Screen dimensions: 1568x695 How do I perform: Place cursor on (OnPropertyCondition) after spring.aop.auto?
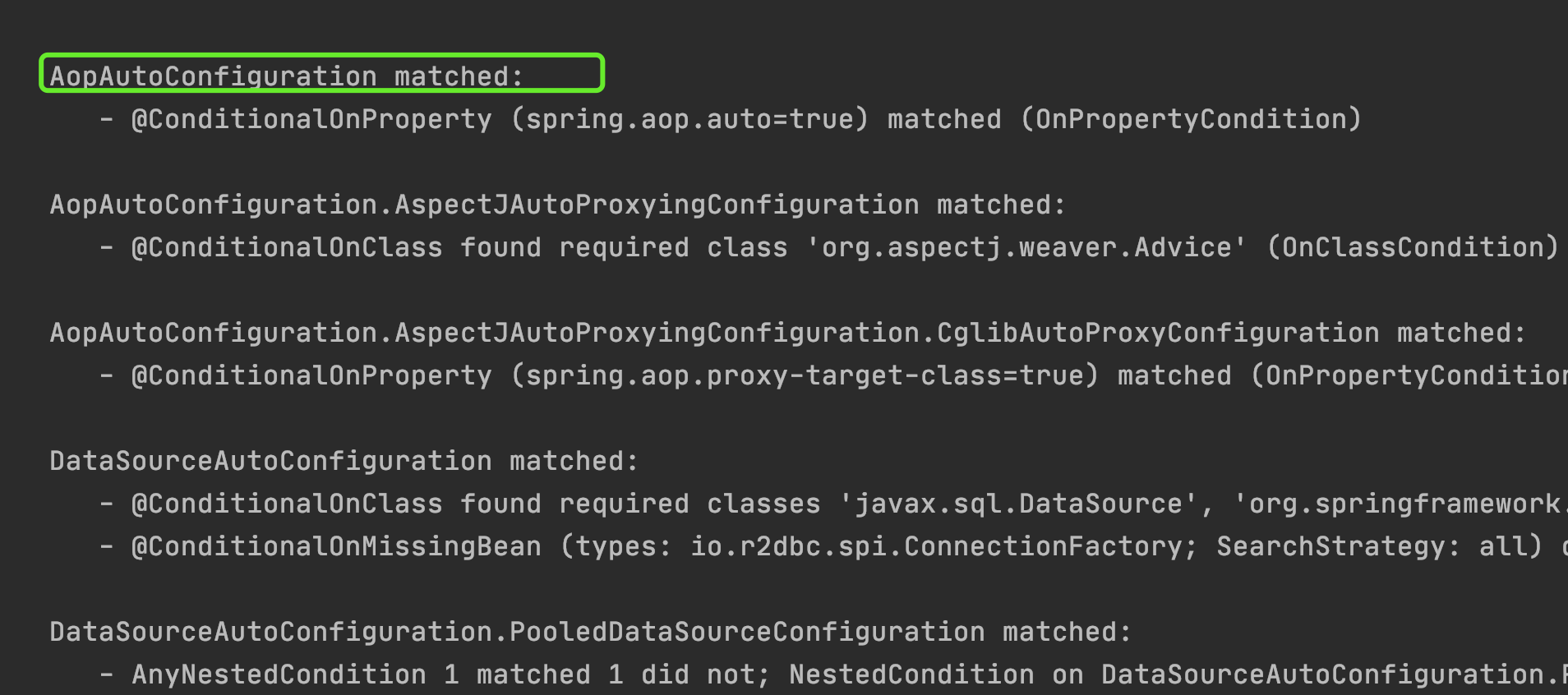(x=1190, y=119)
